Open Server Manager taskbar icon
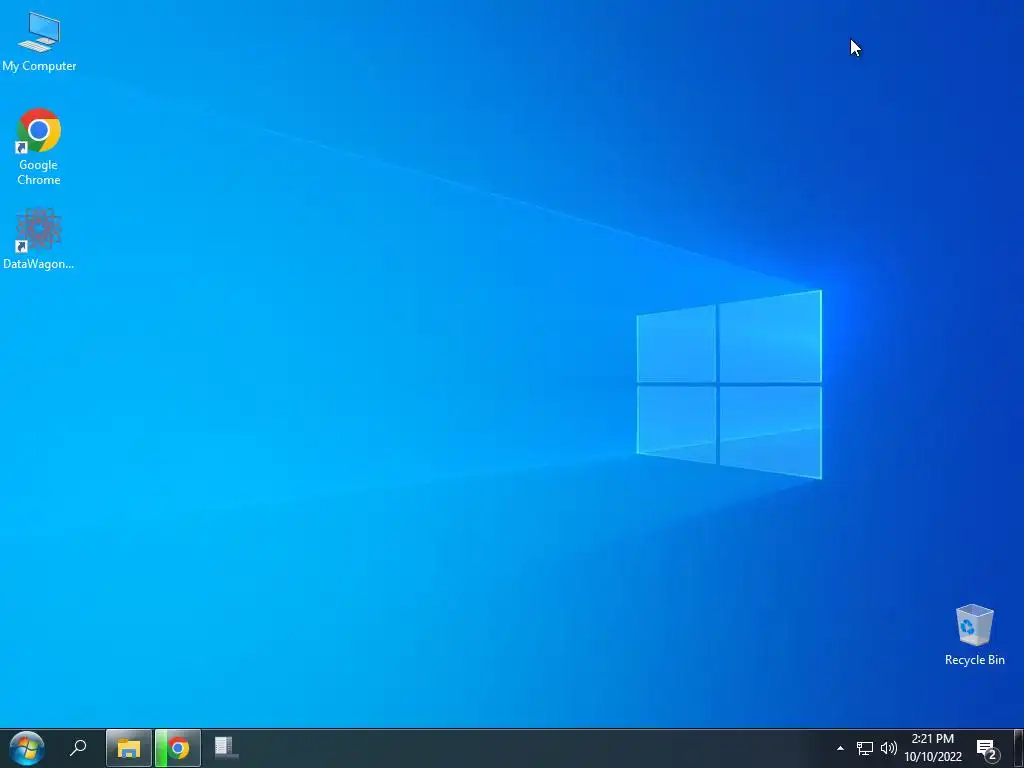The image size is (1024, 768). [x=226, y=748]
